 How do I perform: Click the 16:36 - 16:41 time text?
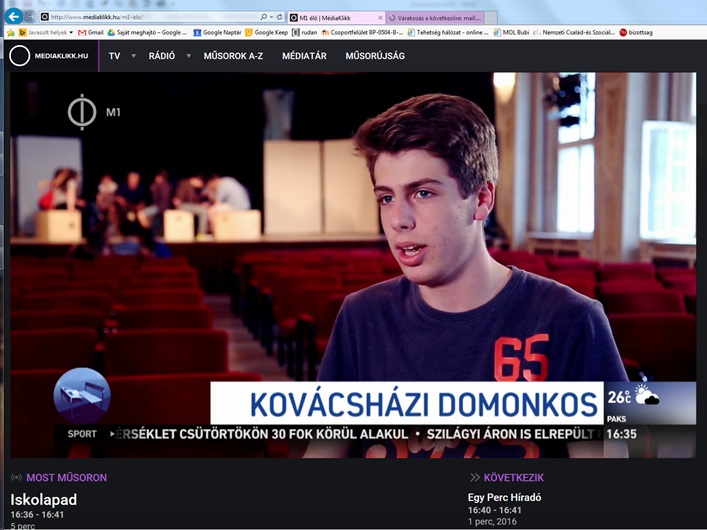(x=37, y=514)
